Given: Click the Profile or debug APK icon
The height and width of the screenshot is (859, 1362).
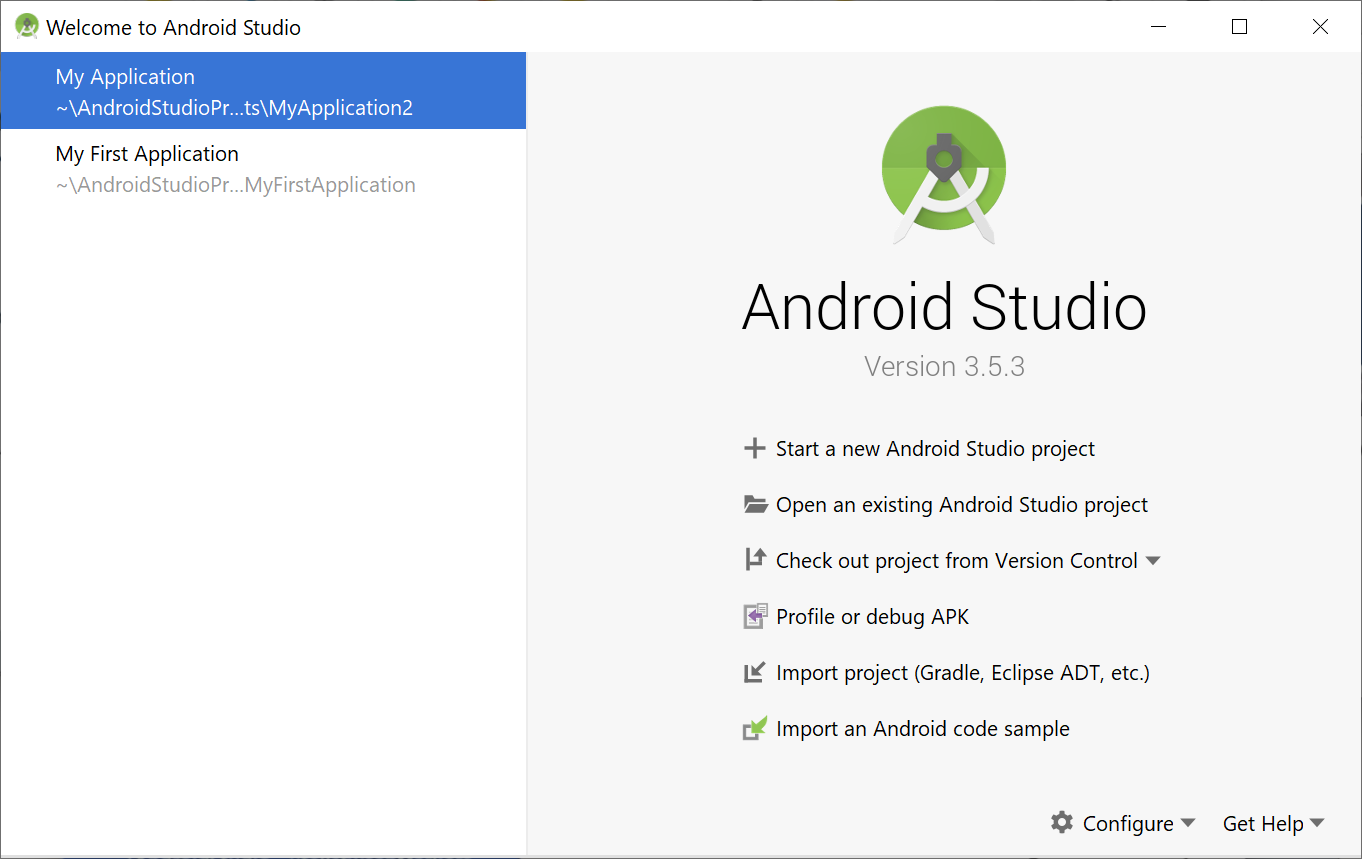Looking at the screenshot, I should (x=755, y=617).
